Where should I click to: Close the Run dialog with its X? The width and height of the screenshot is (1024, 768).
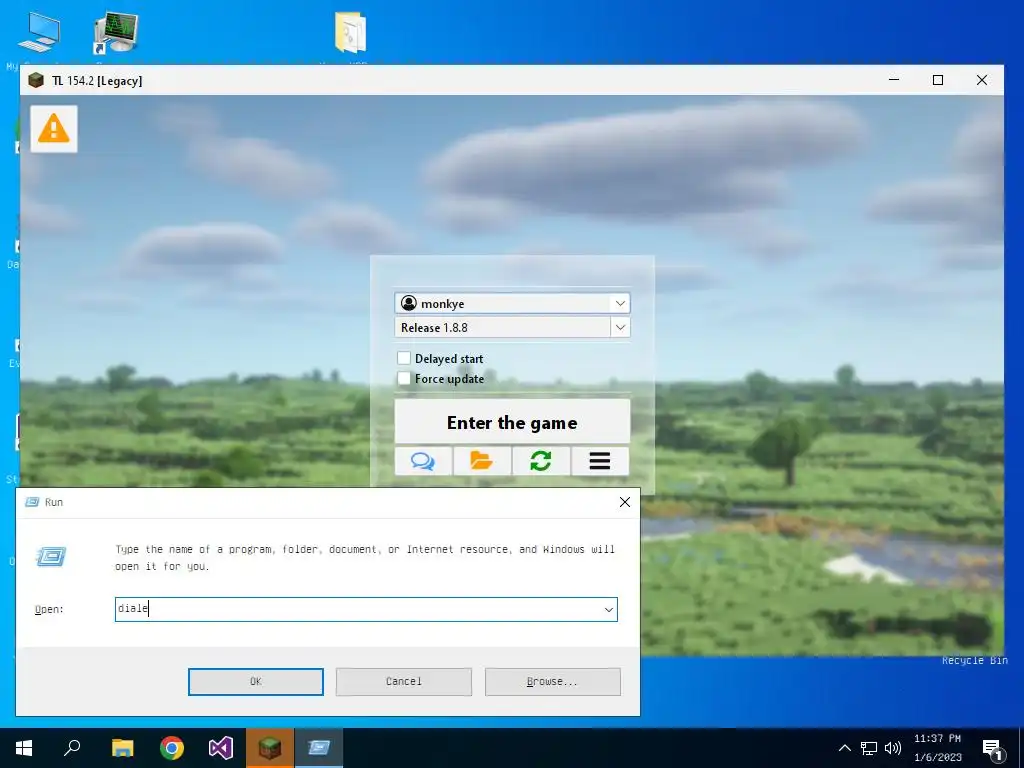click(624, 502)
